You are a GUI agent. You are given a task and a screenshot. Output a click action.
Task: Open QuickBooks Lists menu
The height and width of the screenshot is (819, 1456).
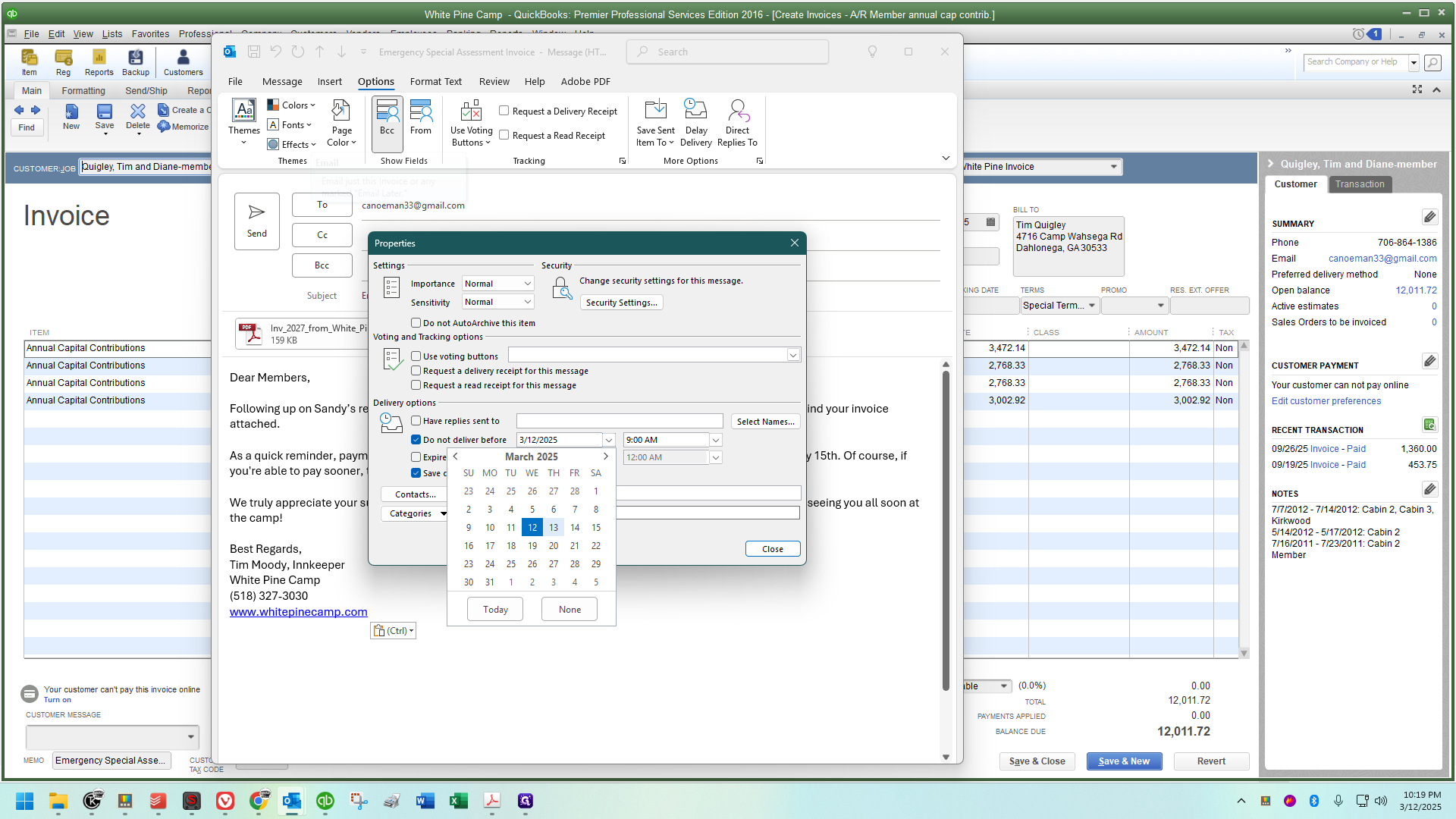112,34
